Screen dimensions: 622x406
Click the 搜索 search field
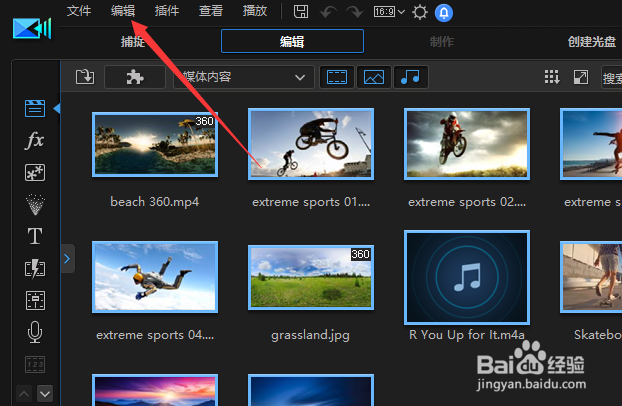point(612,77)
